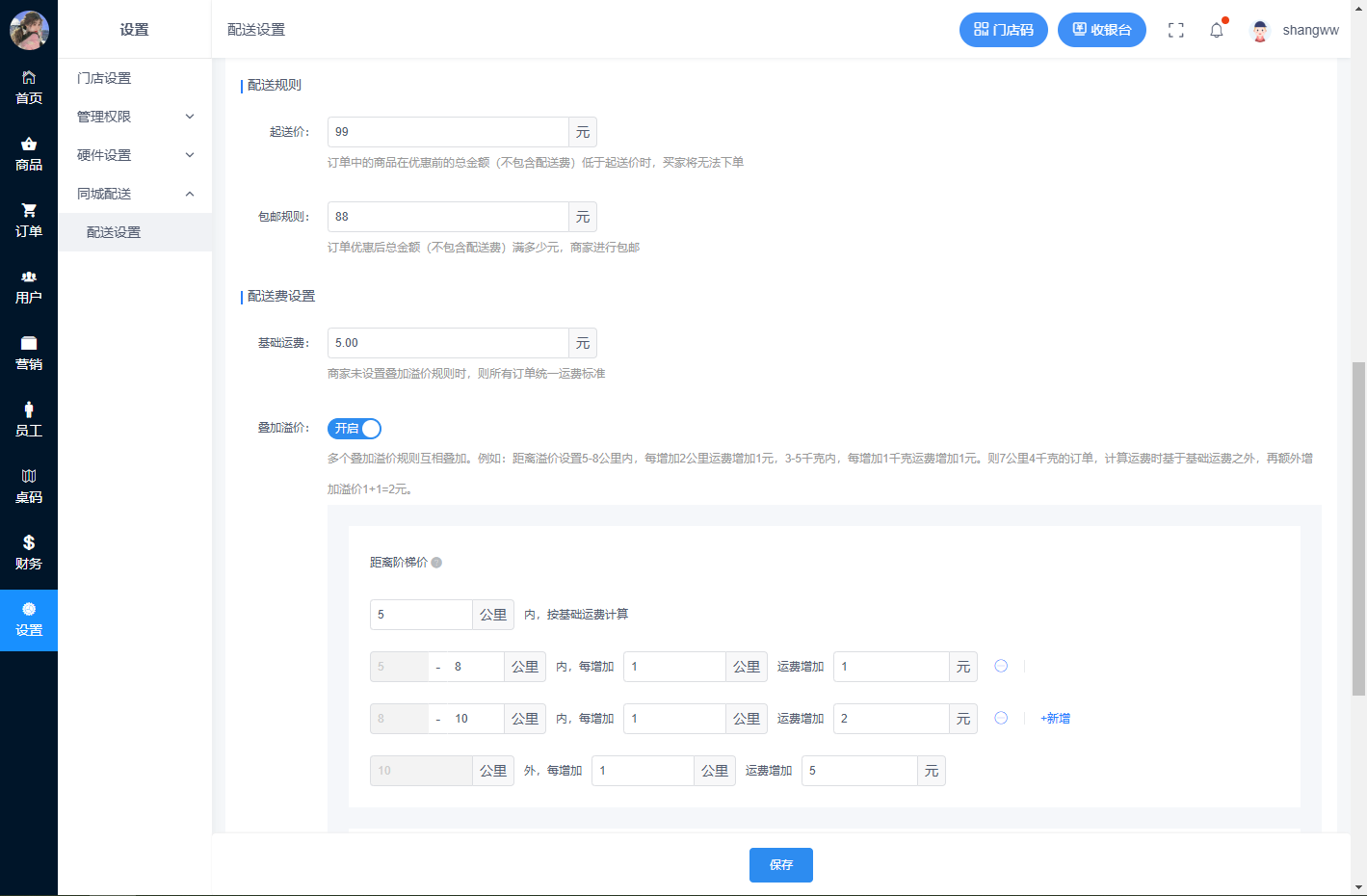Remove the 5-8 公里 distance tier row

(x=1001, y=666)
